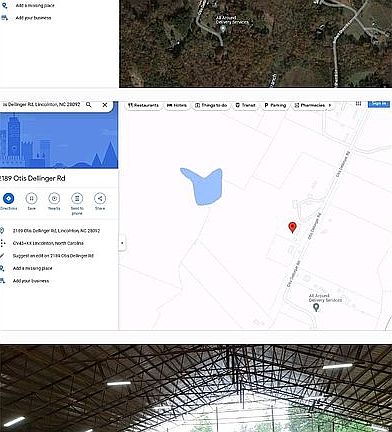392x432 pixels.
Task: Click the gray All Around Delivery Services pin on white map
Action: point(316,307)
